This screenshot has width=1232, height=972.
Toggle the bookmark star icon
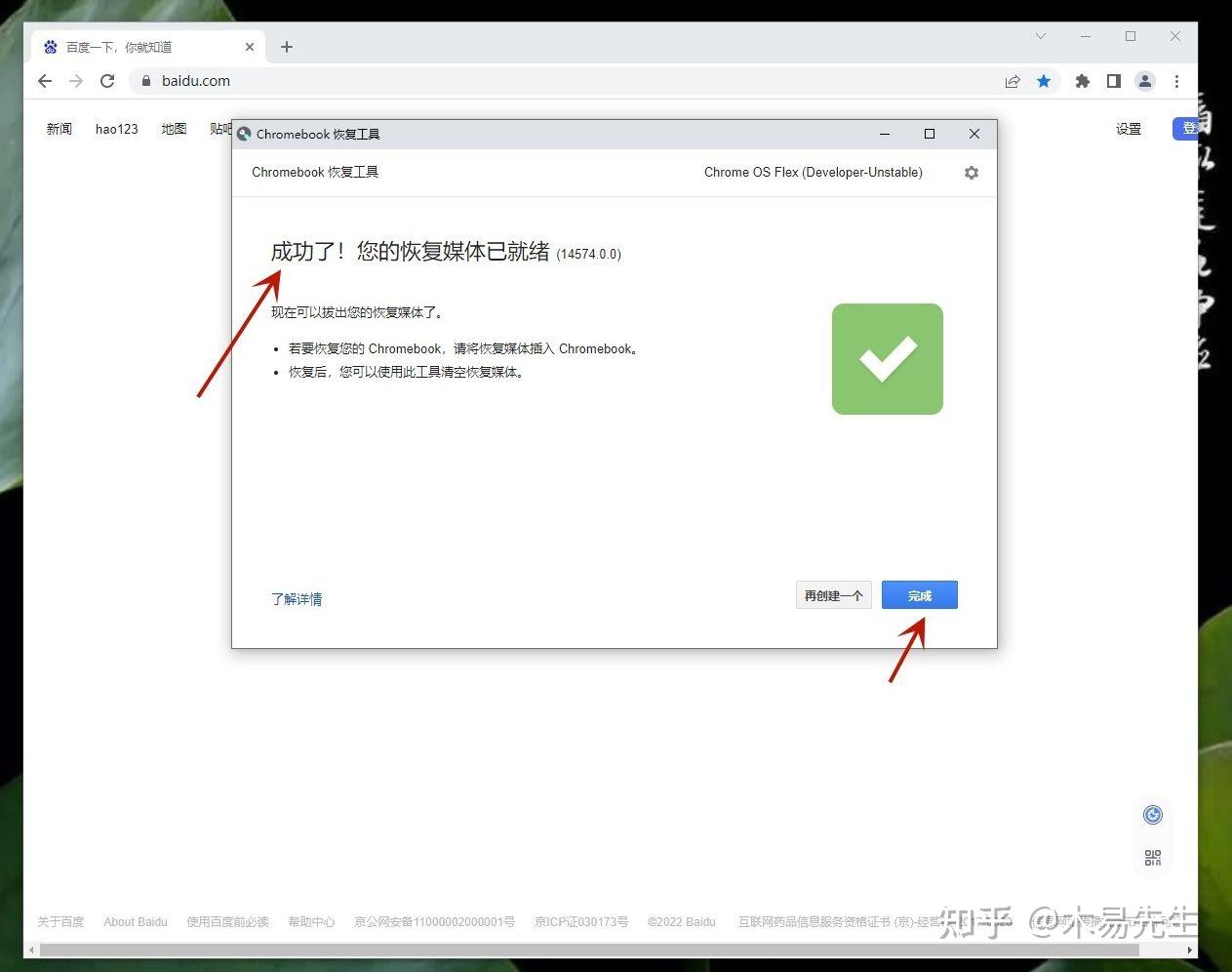(x=1044, y=81)
